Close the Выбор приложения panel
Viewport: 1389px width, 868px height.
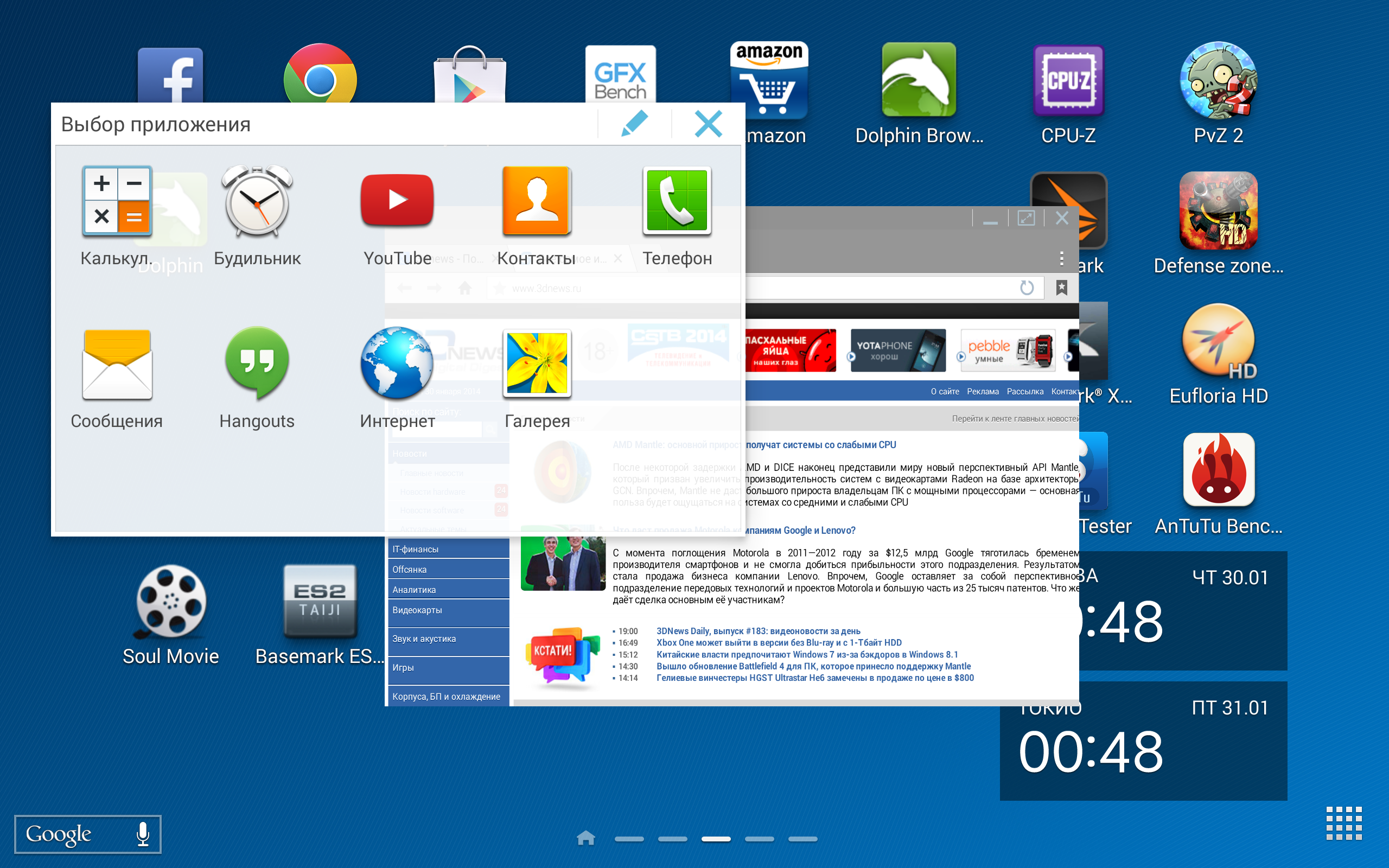[x=708, y=124]
